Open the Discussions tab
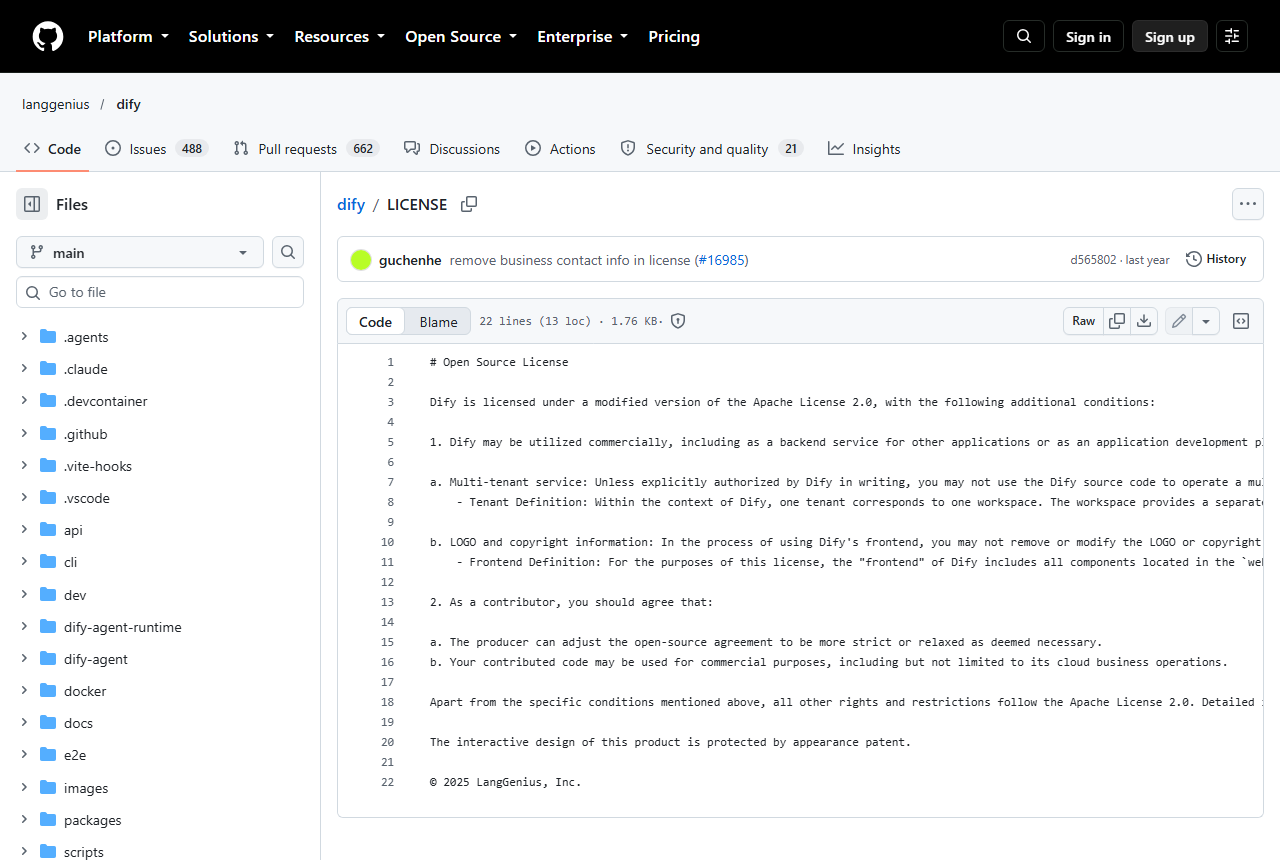The width and height of the screenshot is (1280, 860). click(452, 149)
